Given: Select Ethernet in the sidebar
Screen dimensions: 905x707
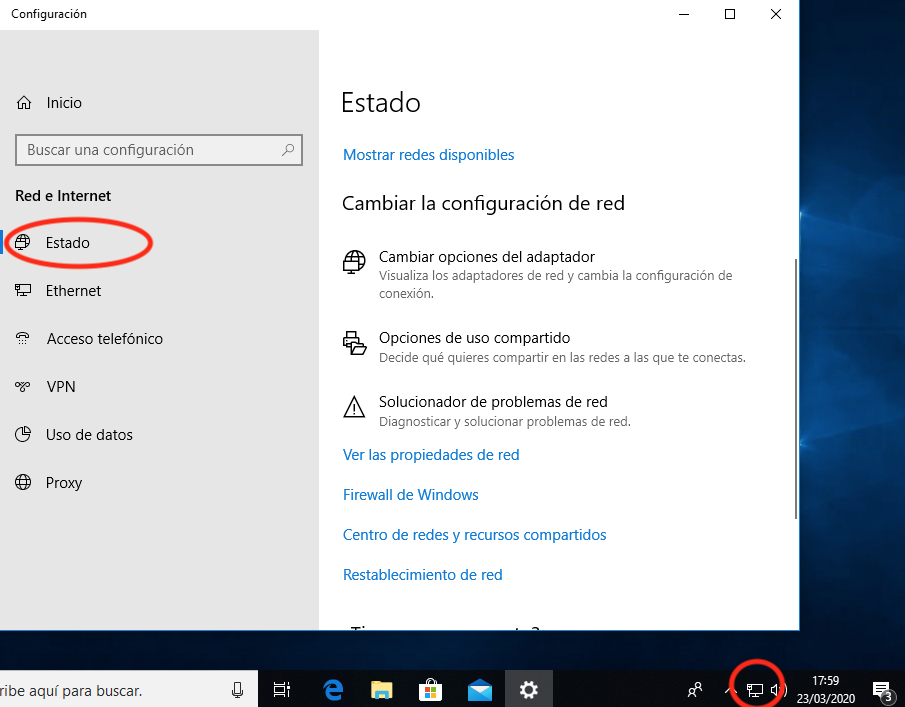Looking at the screenshot, I should (x=73, y=290).
